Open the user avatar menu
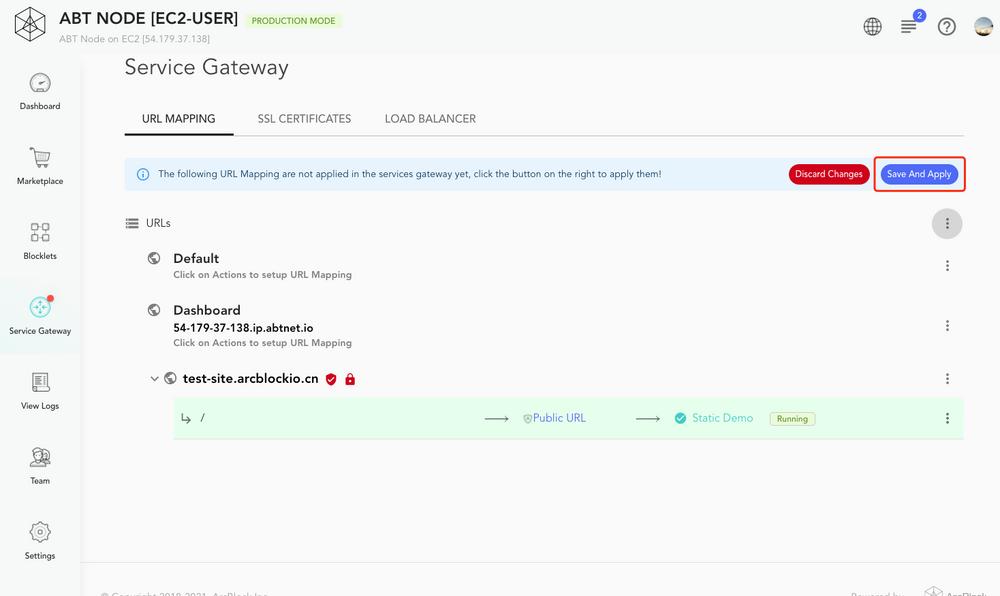The image size is (1000, 596). [983, 26]
